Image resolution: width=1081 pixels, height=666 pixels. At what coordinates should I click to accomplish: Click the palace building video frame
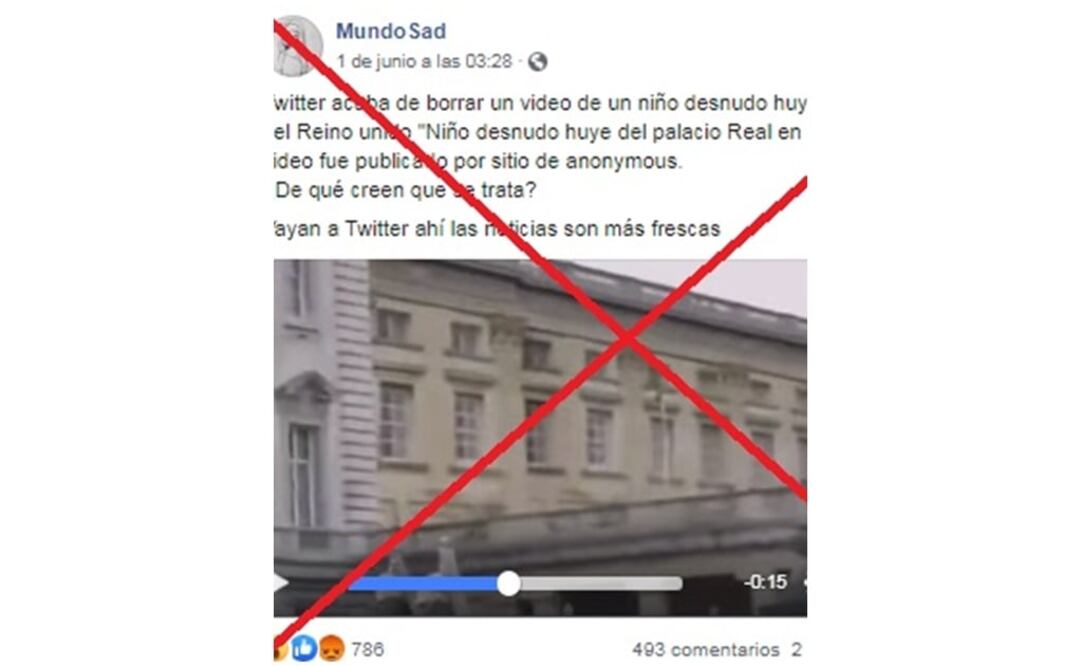pyautogui.click(x=540, y=414)
